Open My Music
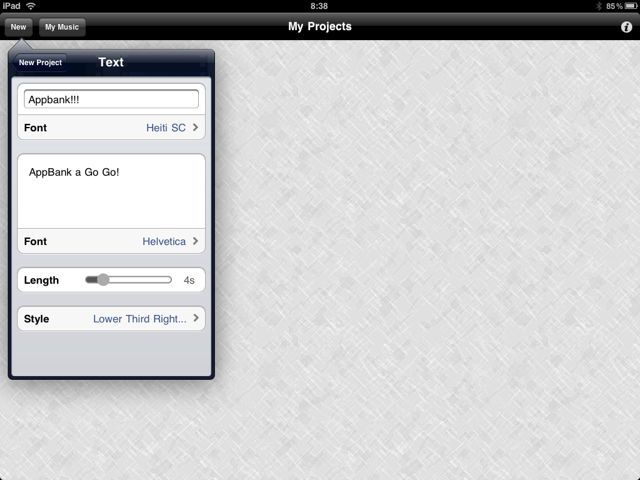Image resolution: width=640 pixels, height=480 pixels. click(x=62, y=27)
